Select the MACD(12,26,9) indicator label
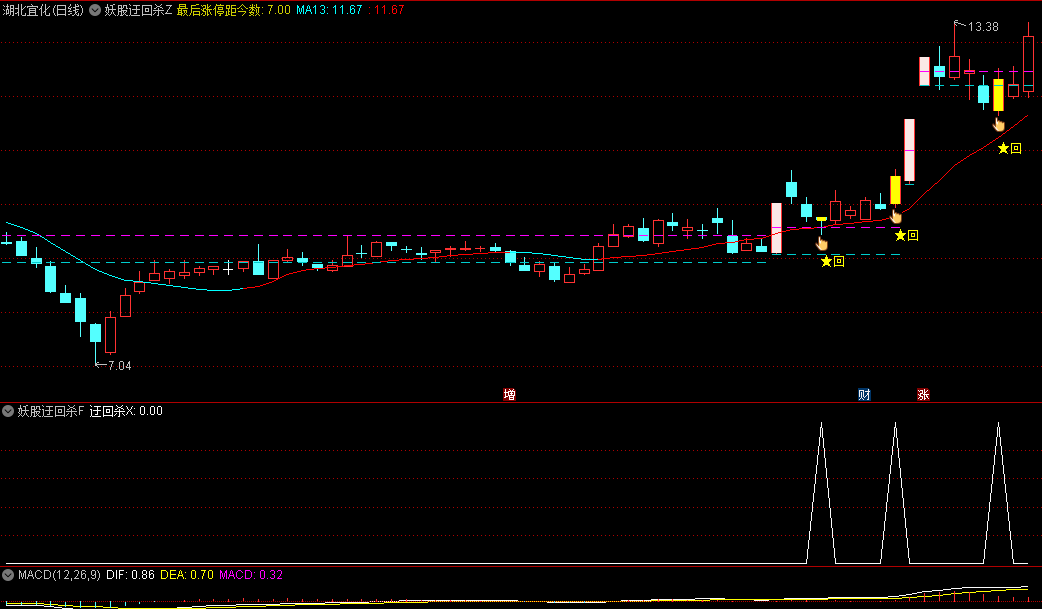This screenshot has height=609, width=1042. pyautogui.click(x=59, y=574)
